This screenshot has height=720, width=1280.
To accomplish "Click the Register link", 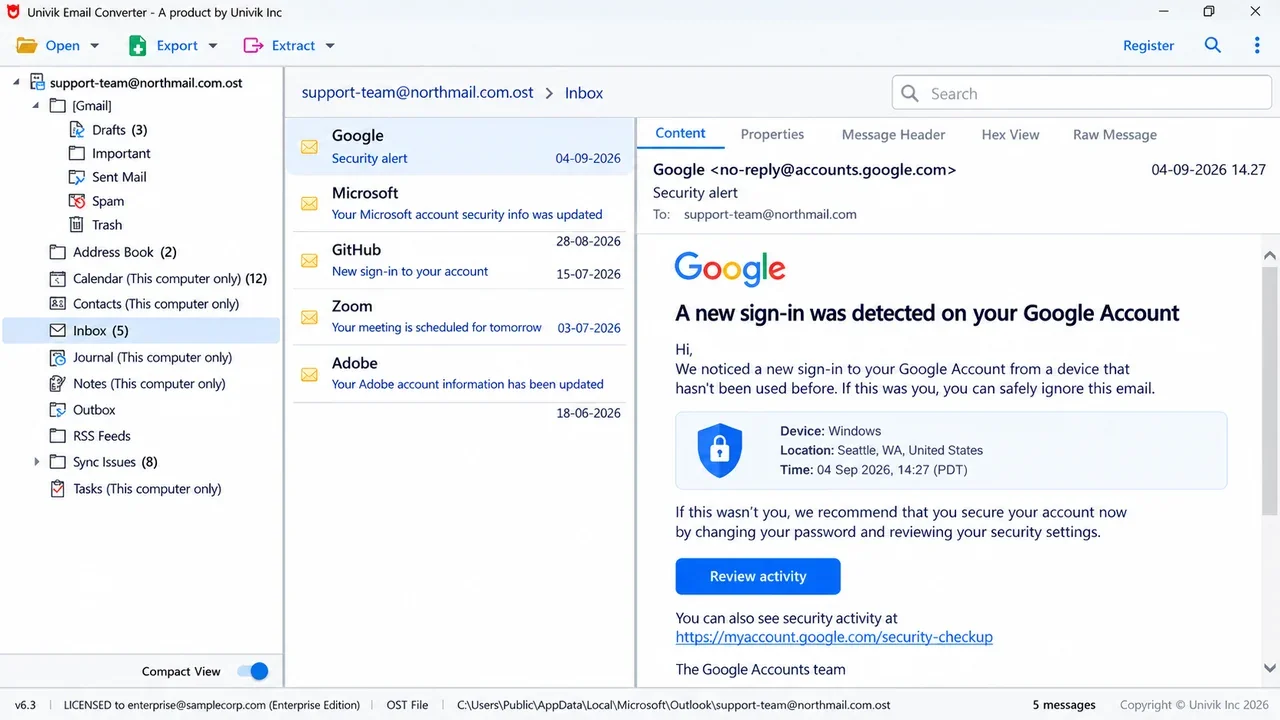I will point(1148,46).
